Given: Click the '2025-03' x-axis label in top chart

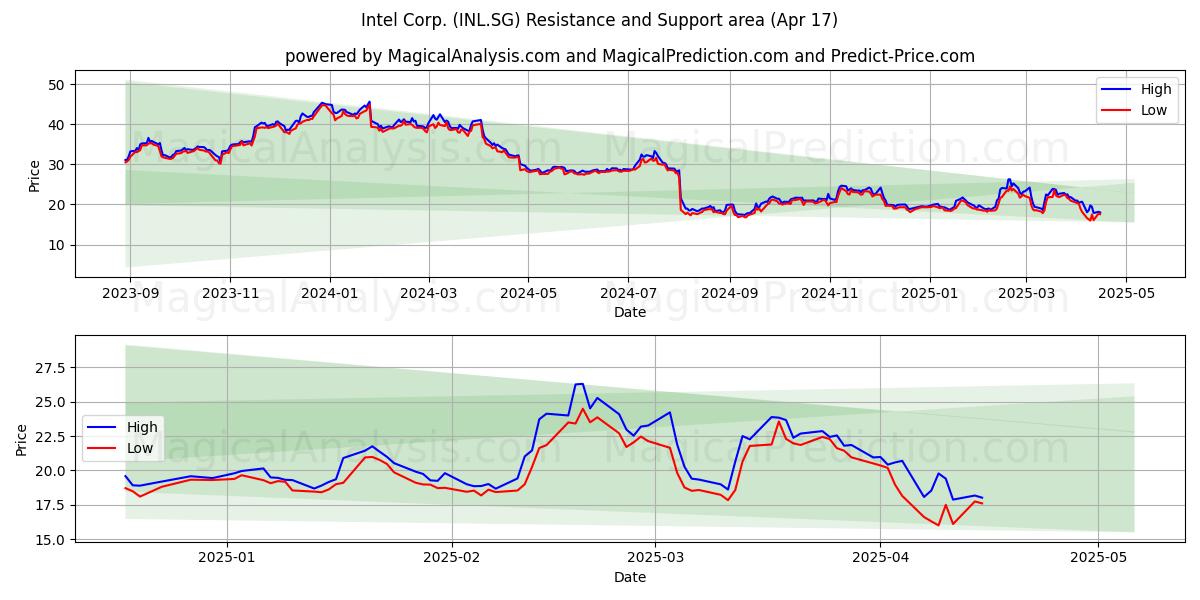Looking at the screenshot, I should [x=1026, y=296].
